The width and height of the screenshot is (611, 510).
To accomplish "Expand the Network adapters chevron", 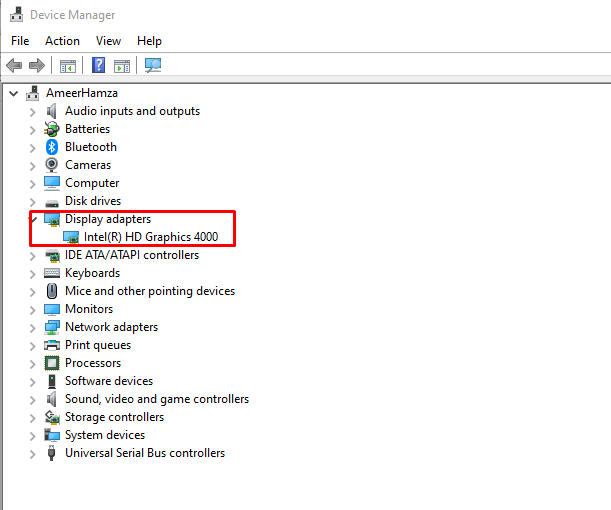I will (33, 328).
